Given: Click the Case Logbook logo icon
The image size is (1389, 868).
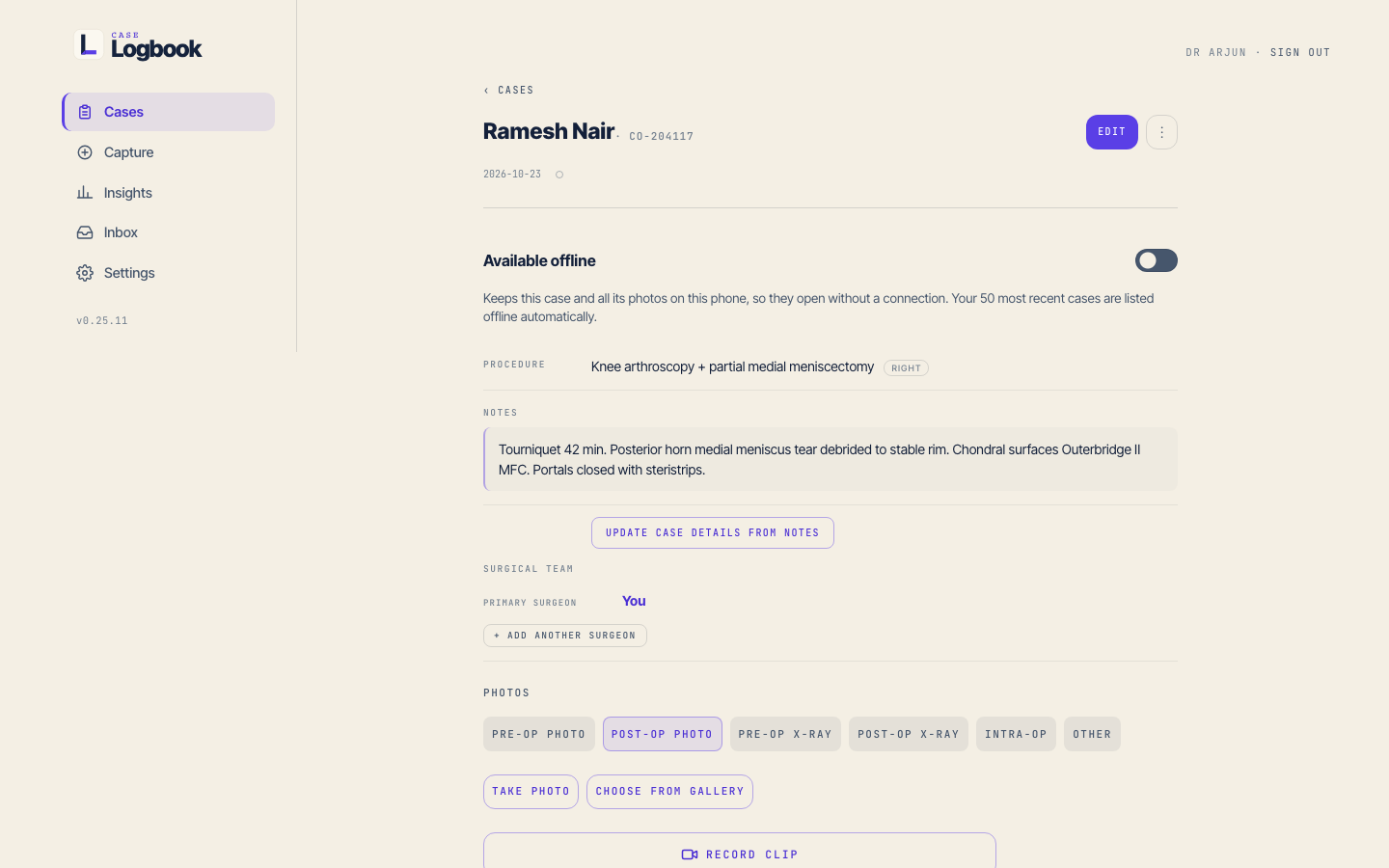Looking at the screenshot, I should pyautogui.click(x=89, y=44).
